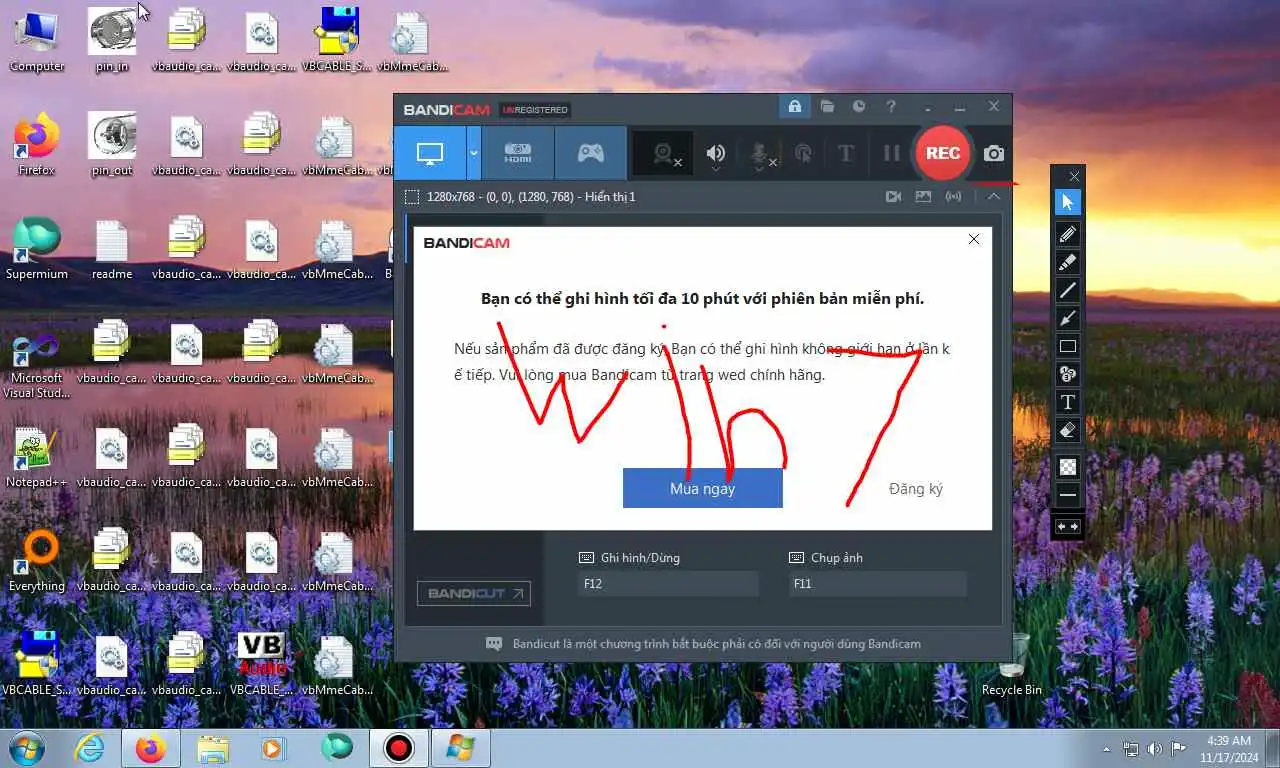Select the pin_in desktop file
Image resolution: width=1280 pixels, height=768 pixels.
pyautogui.click(x=112, y=40)
